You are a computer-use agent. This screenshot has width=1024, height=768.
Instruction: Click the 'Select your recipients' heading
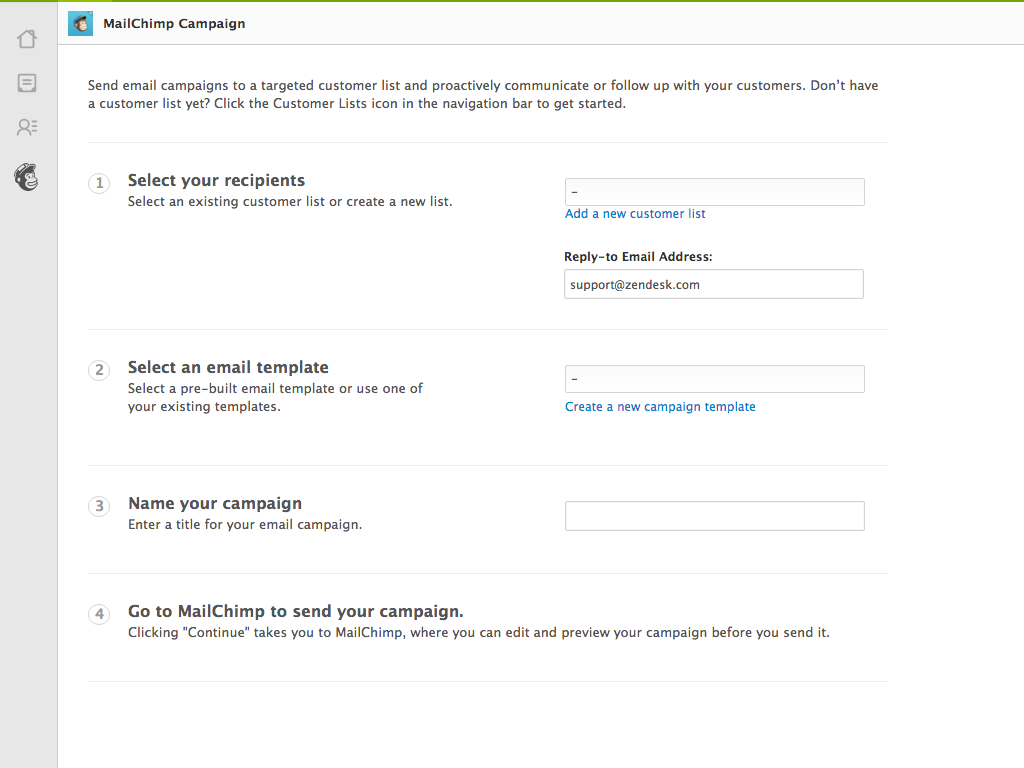216,181
